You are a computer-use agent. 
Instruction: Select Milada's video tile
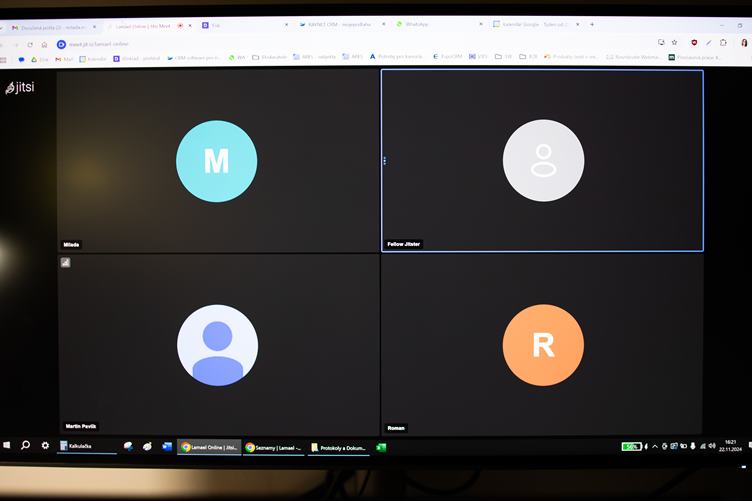tap(217, 160)
